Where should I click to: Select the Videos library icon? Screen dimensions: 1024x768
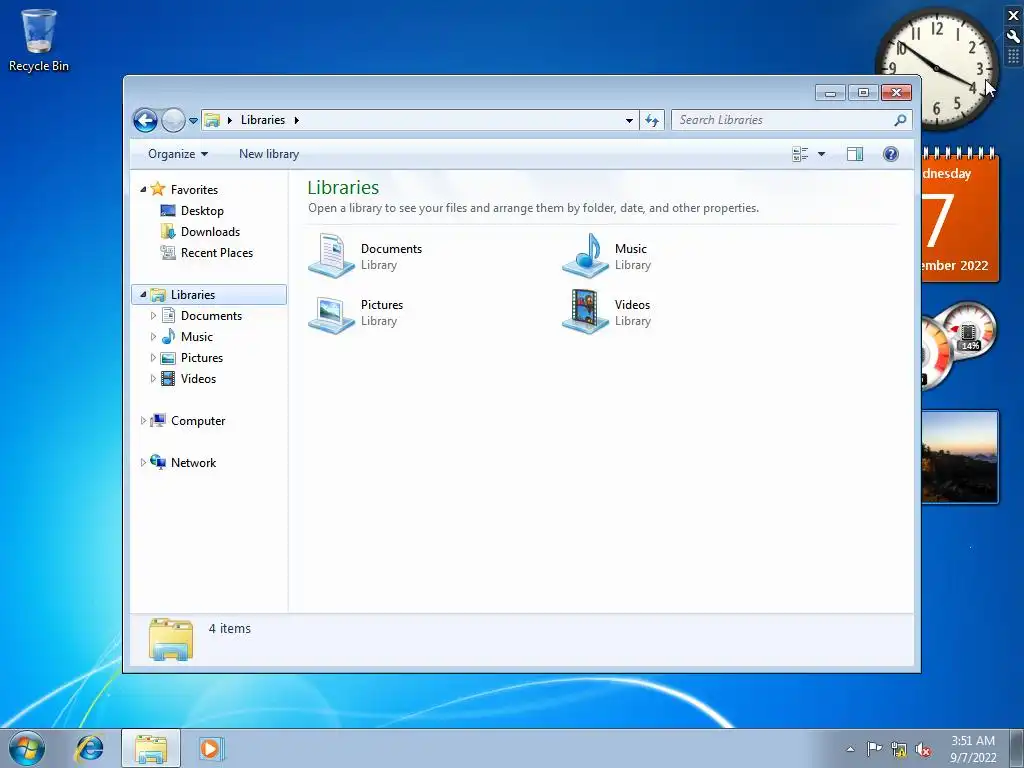click(x=586, y=312)
